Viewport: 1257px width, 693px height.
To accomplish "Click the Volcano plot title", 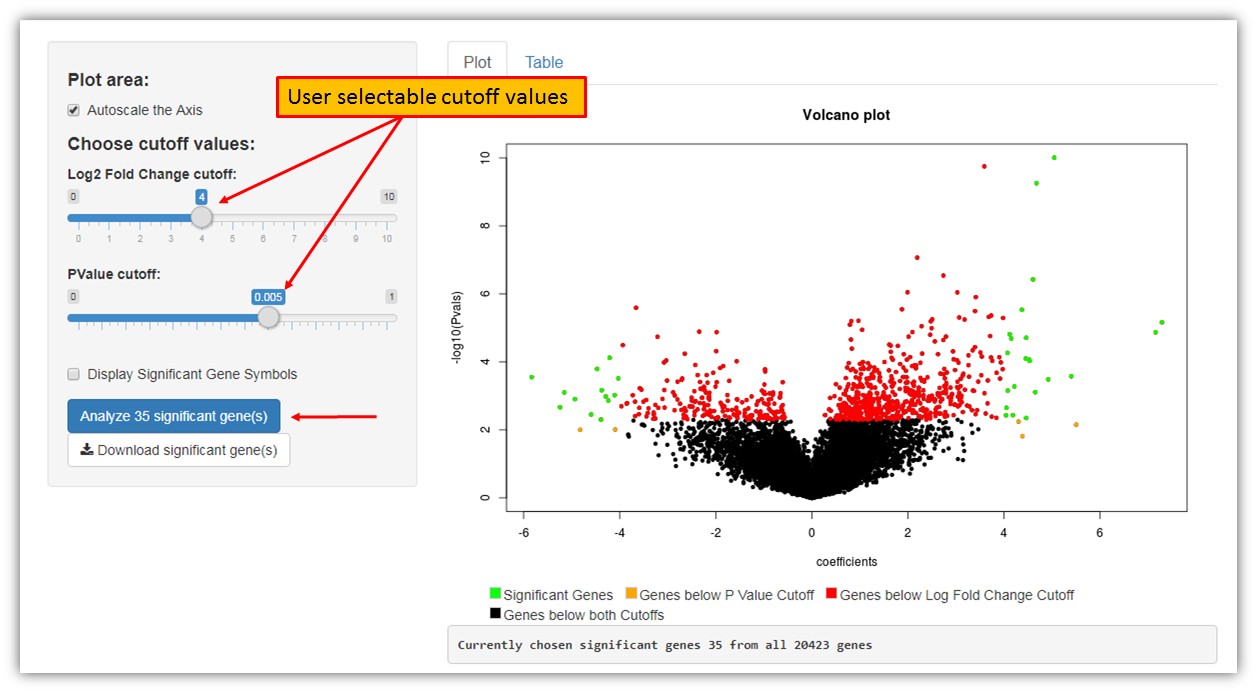I will [846, 115].
